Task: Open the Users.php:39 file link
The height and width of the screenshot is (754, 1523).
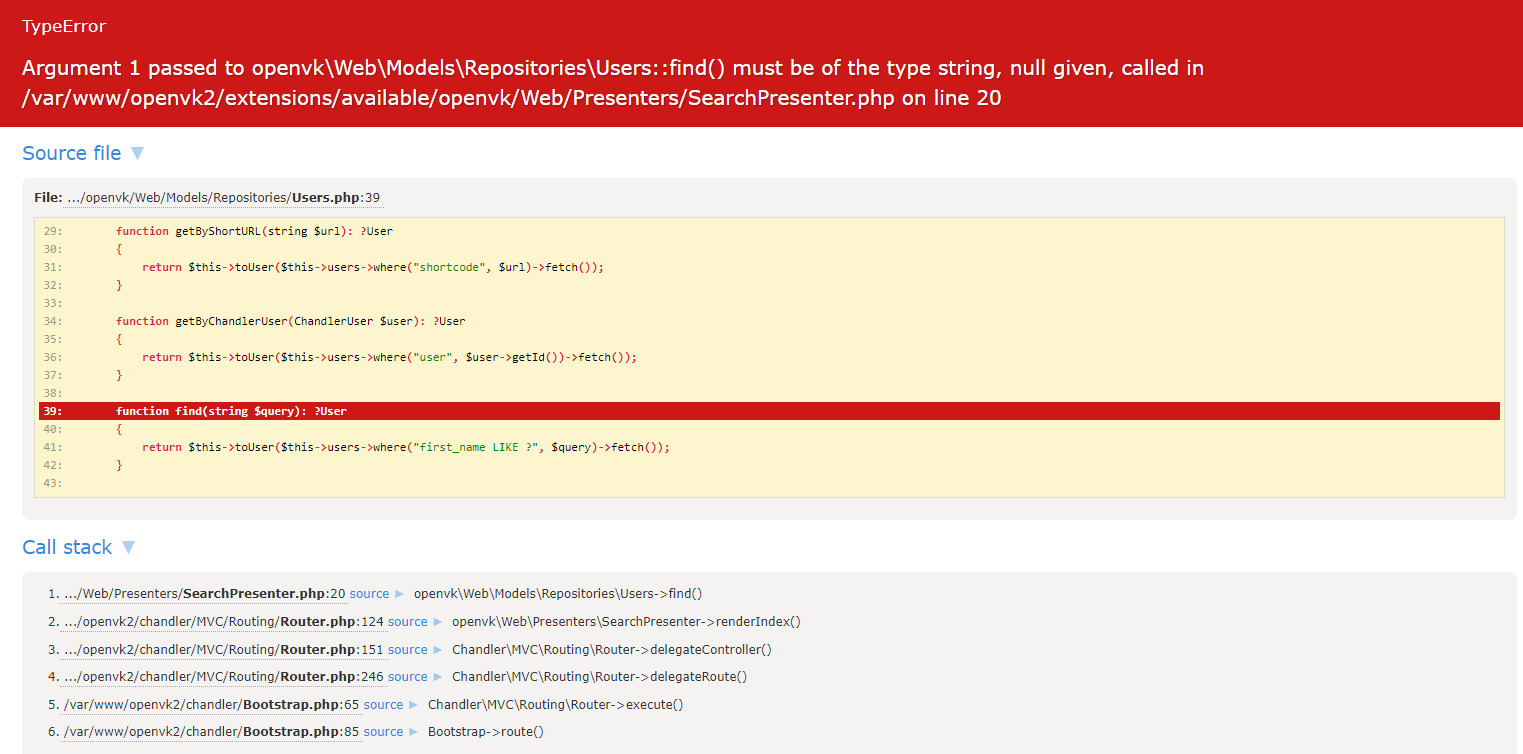Action: [x=223, y=197]
